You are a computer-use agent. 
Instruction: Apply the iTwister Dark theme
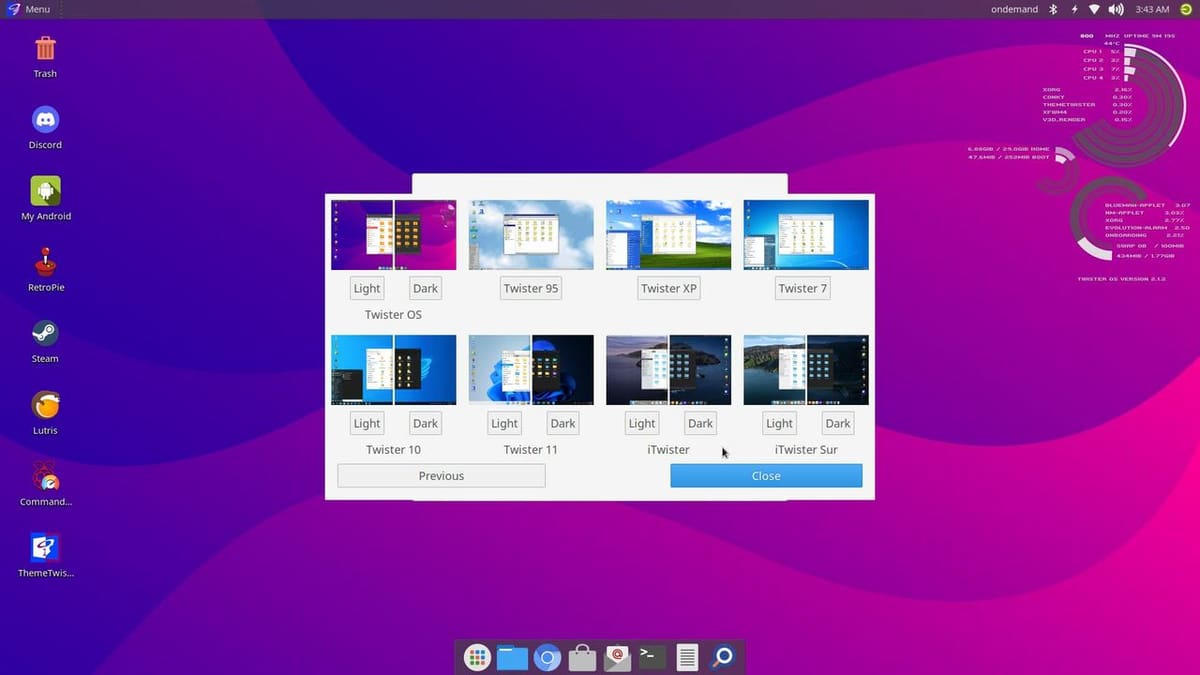700,423
